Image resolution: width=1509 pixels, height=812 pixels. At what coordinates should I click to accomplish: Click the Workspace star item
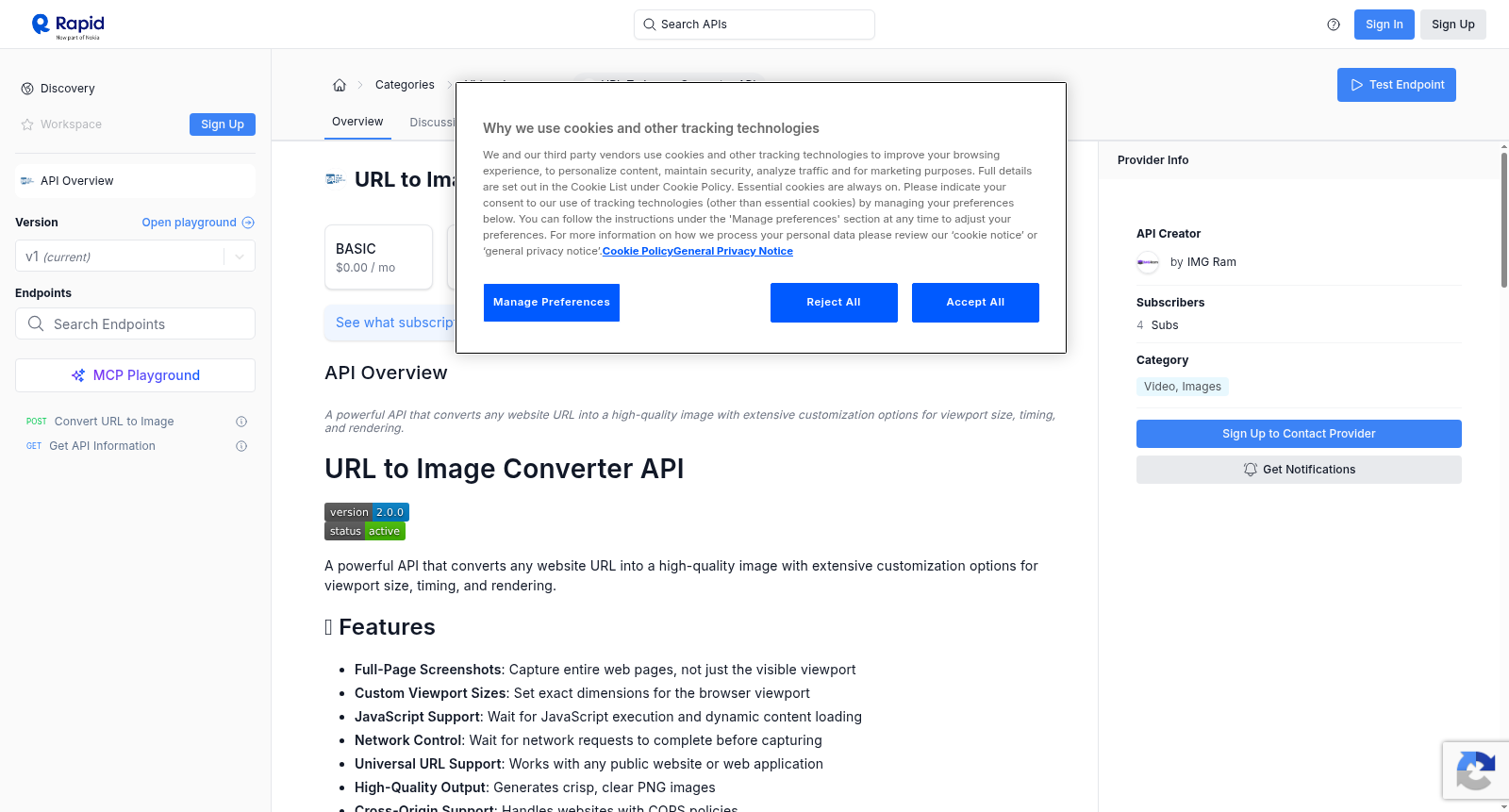click(61, 124)
